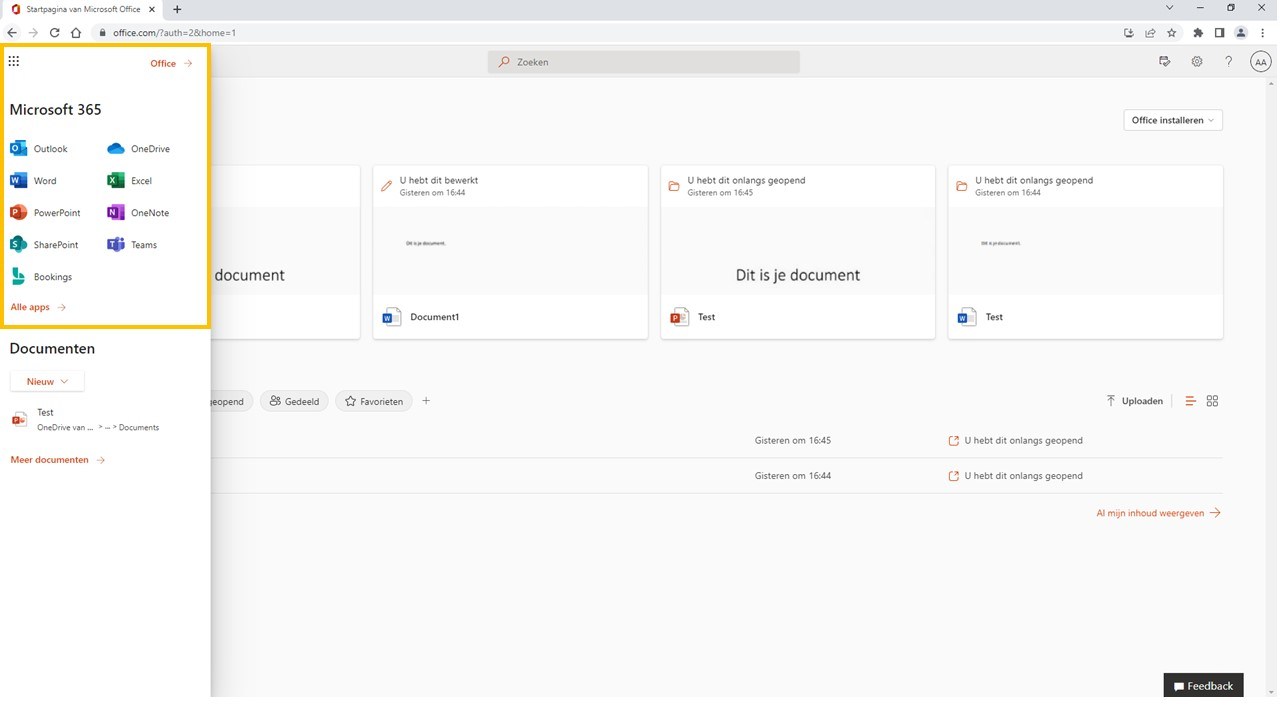Reload the page in the browser
The image size is (1280, 720).
tap(54, 33)
